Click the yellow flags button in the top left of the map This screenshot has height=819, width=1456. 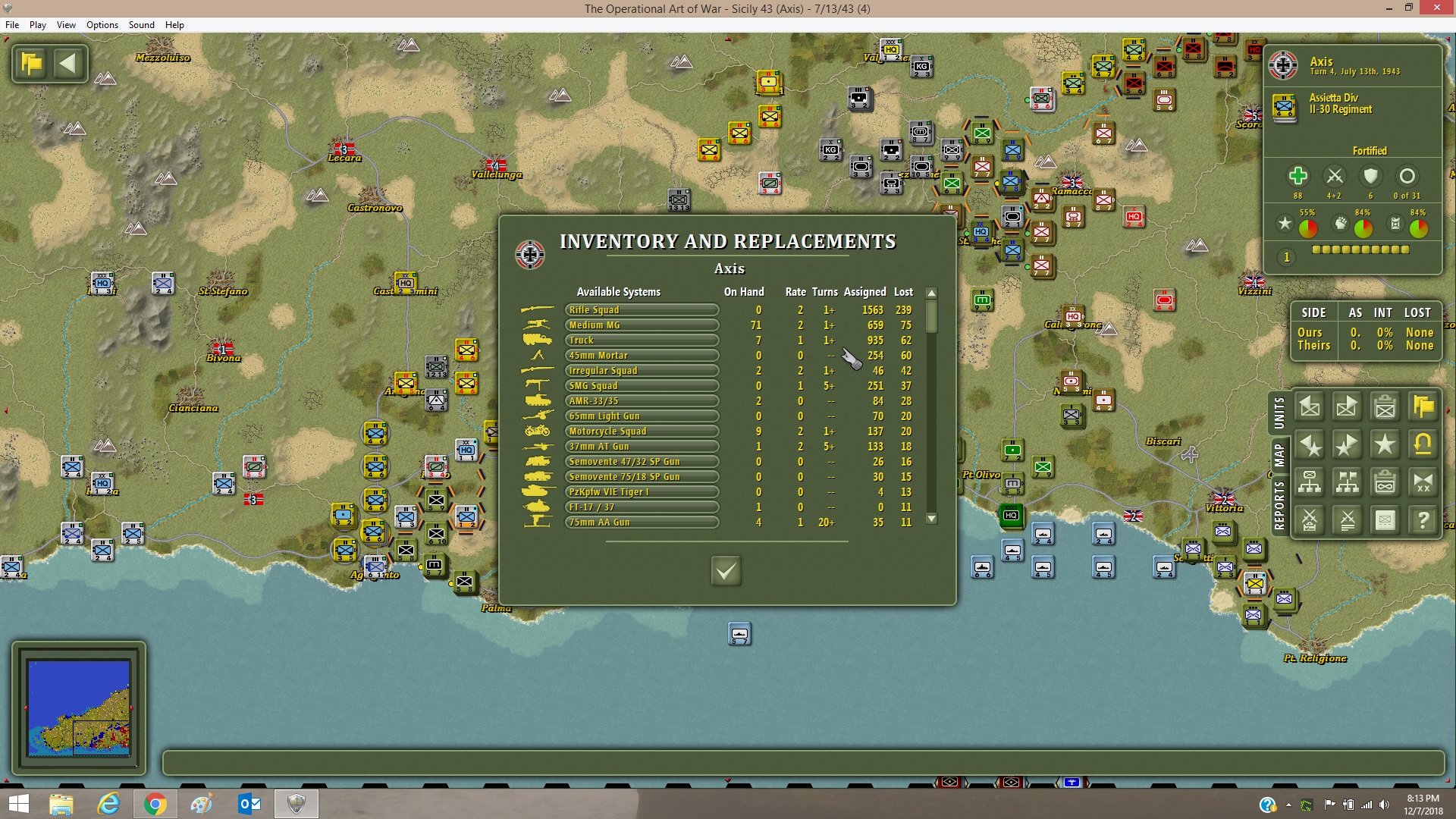point(32,63)
